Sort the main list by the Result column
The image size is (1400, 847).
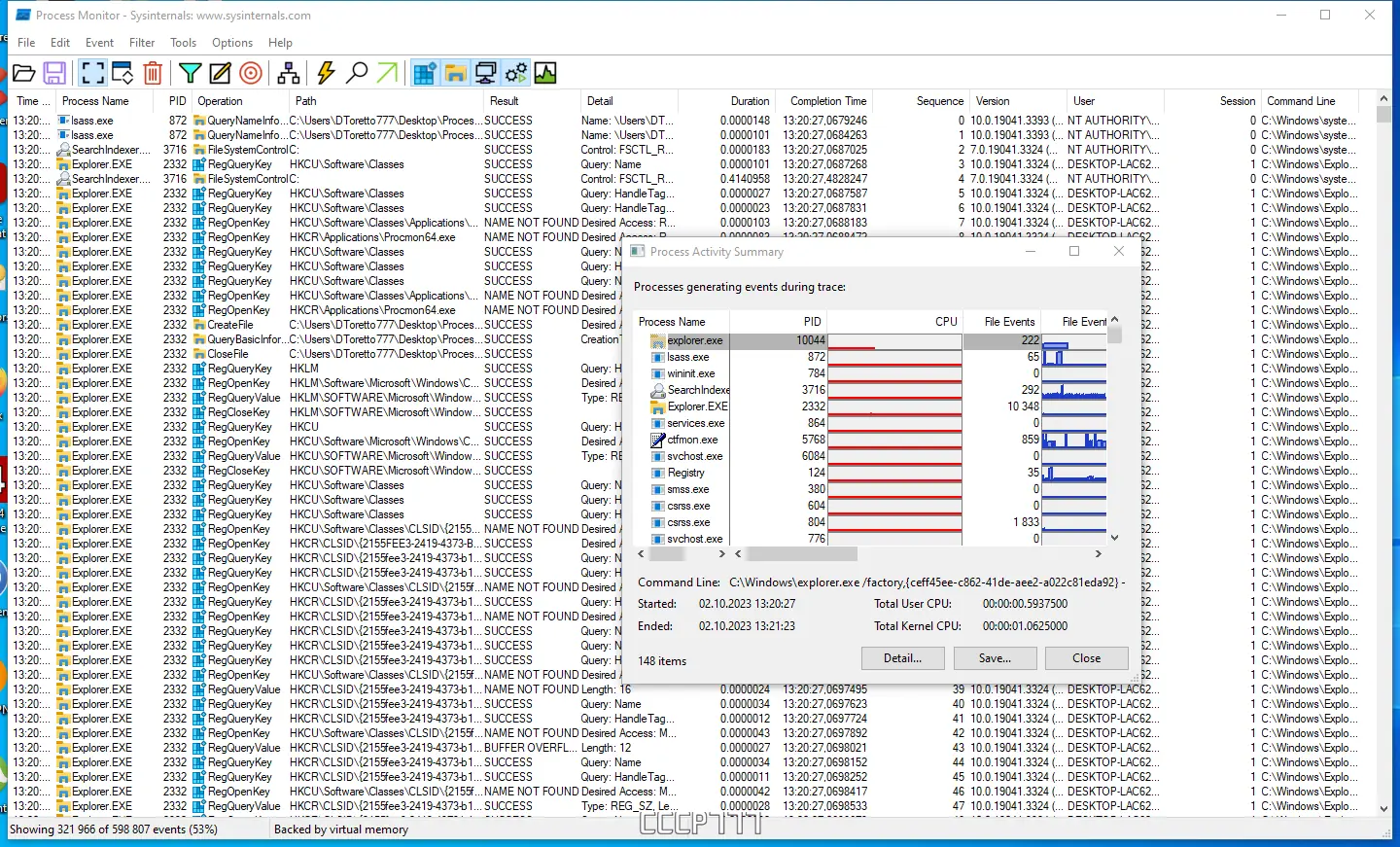coord(532,101)
